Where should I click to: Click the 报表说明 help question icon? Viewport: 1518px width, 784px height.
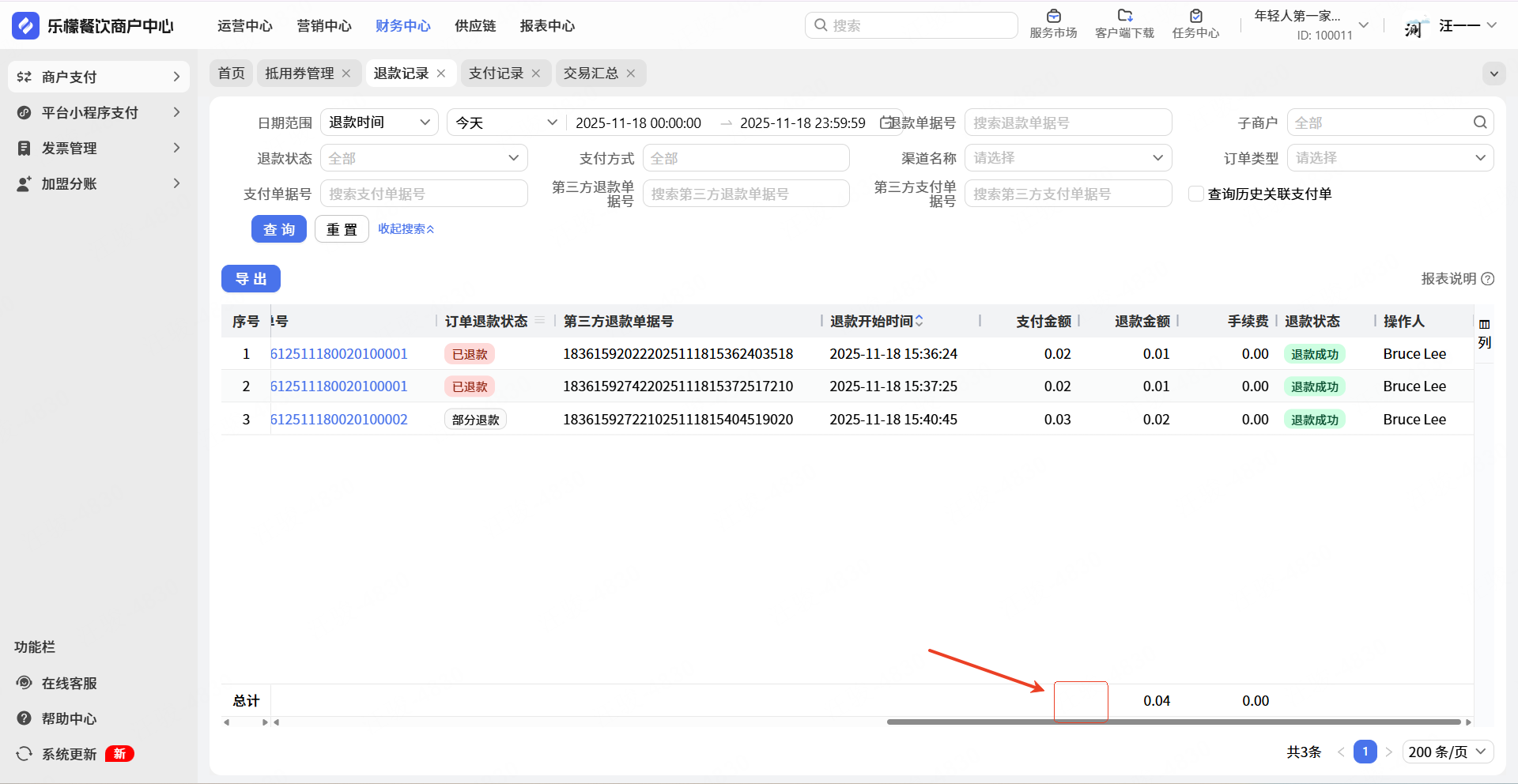pyautogui.click(x=1488, y=279)
